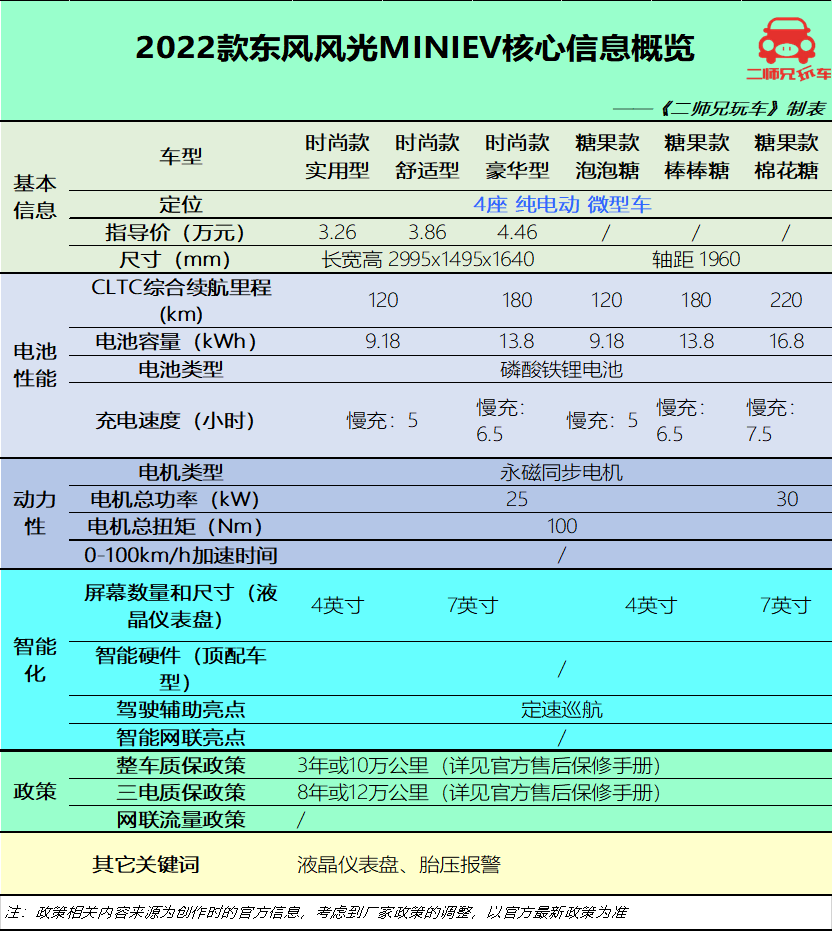Click the 液晶仪表盘、胎压报警 keywords cell

click(x=398, y=864)
